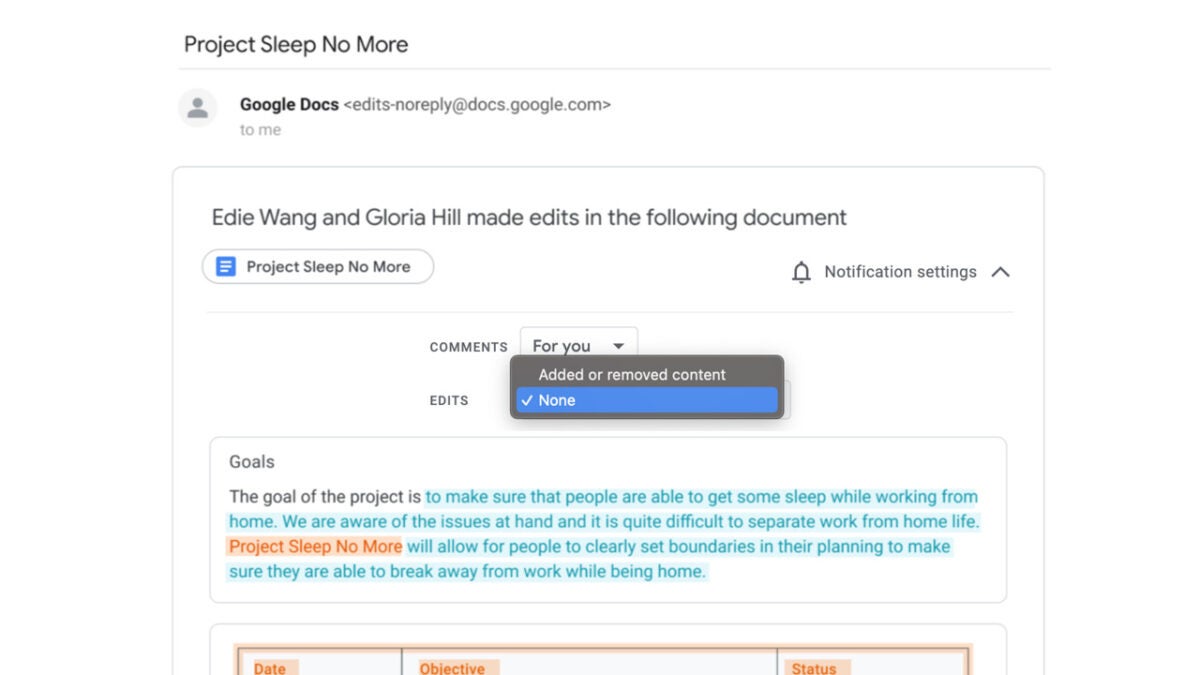Image resolution: width=1200 pixels, height=675 pixels.
Task: Click the bell icon to manage notifications
Action: coord(800,271)
